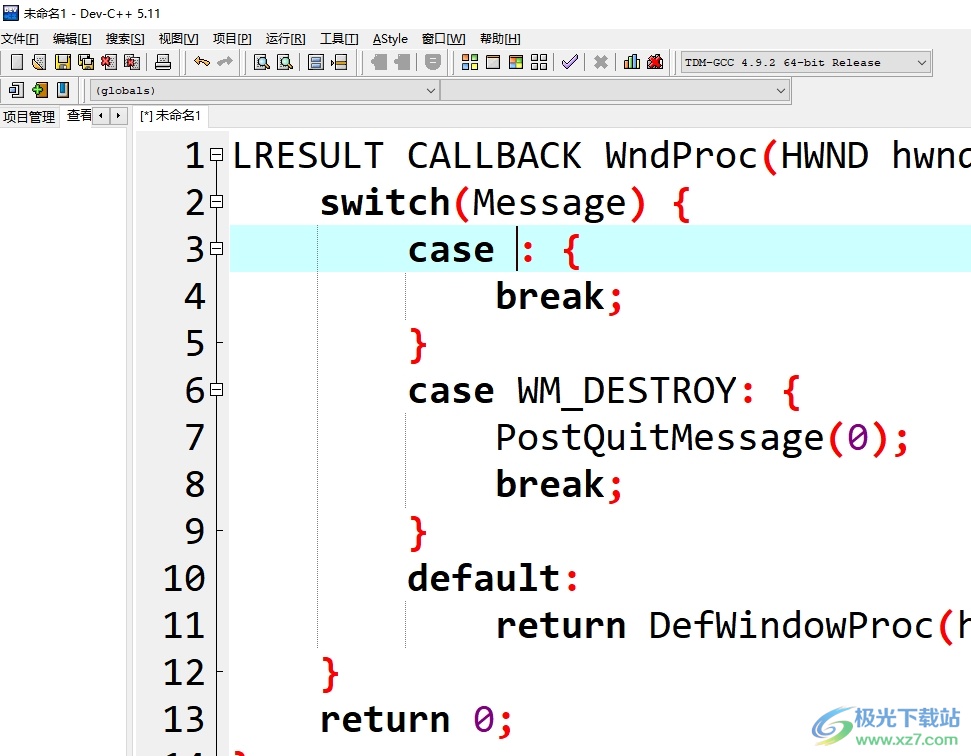Click the Find magnifier icon
The height and width of the screenshot is (756, 971).
coord(261,63)
